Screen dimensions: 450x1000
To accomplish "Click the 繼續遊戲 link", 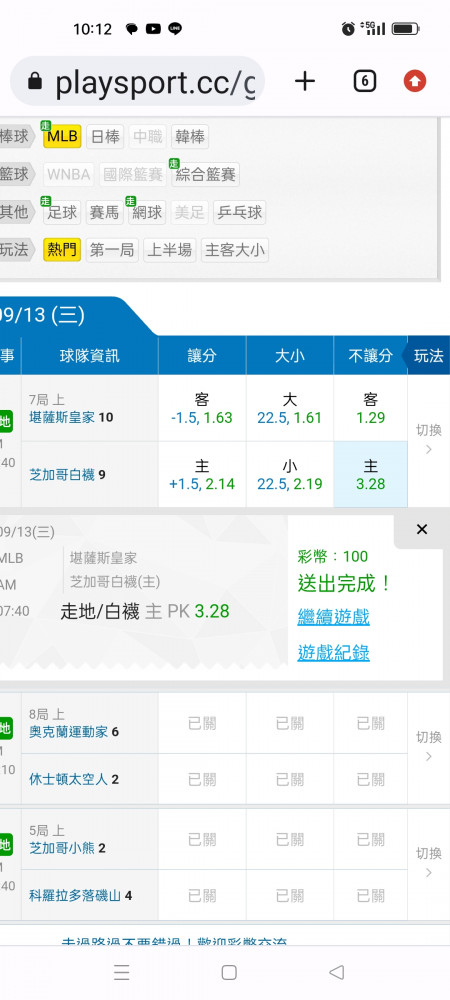I will (333, 617).
